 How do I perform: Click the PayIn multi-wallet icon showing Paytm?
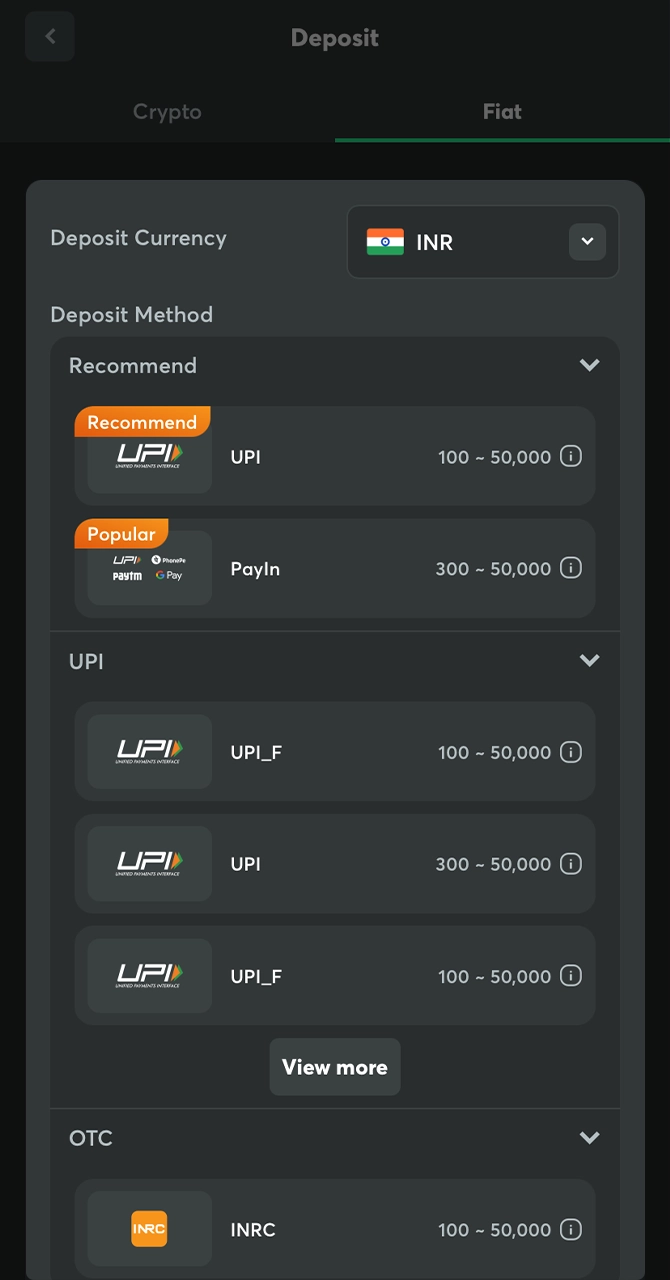pos(146,567)
